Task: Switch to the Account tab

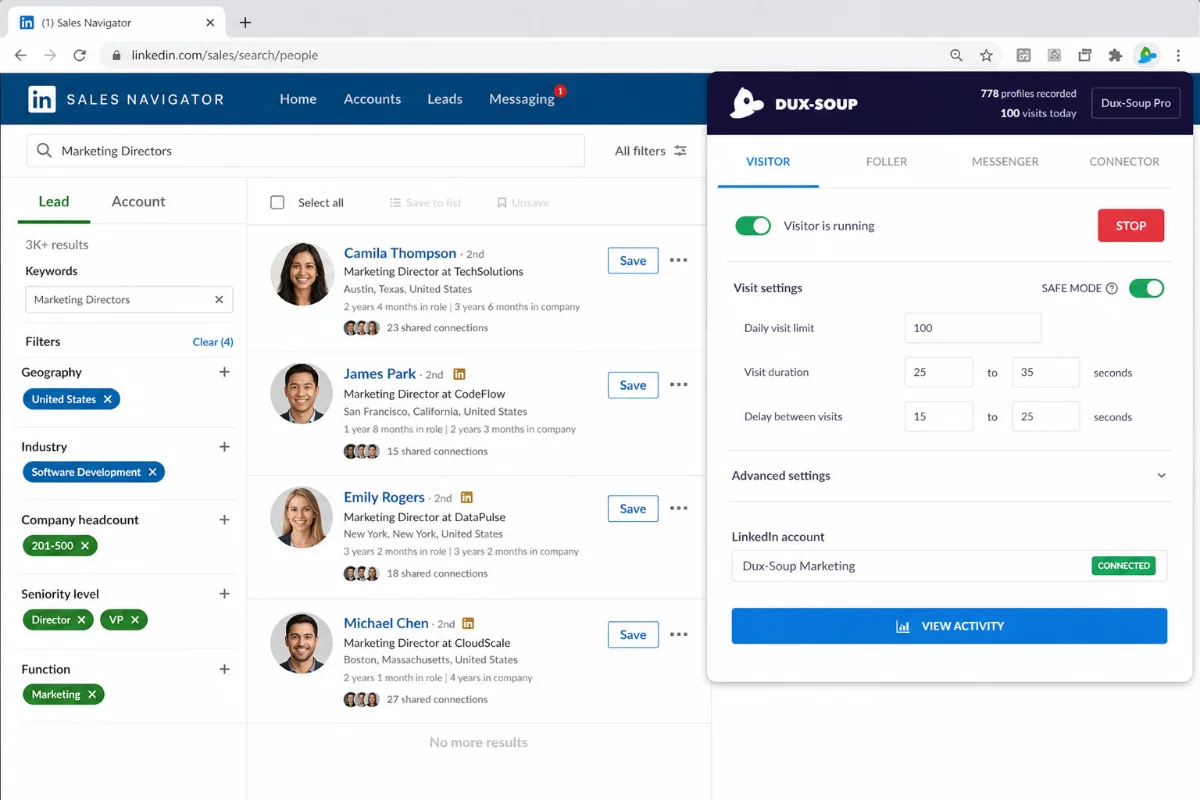Action: pyautogui.click(x=138, y=201)
